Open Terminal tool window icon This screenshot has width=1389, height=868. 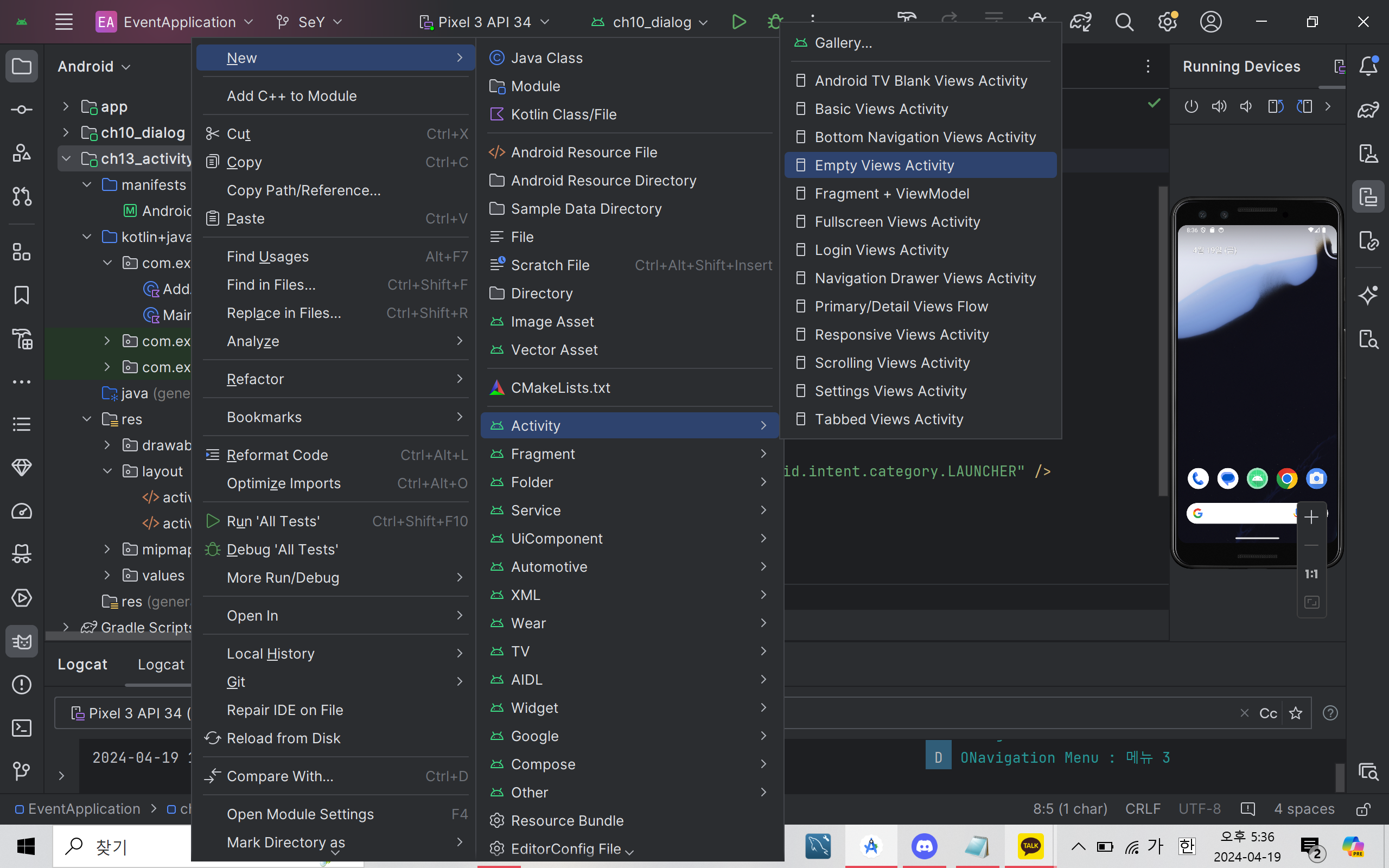click(22, 728)
